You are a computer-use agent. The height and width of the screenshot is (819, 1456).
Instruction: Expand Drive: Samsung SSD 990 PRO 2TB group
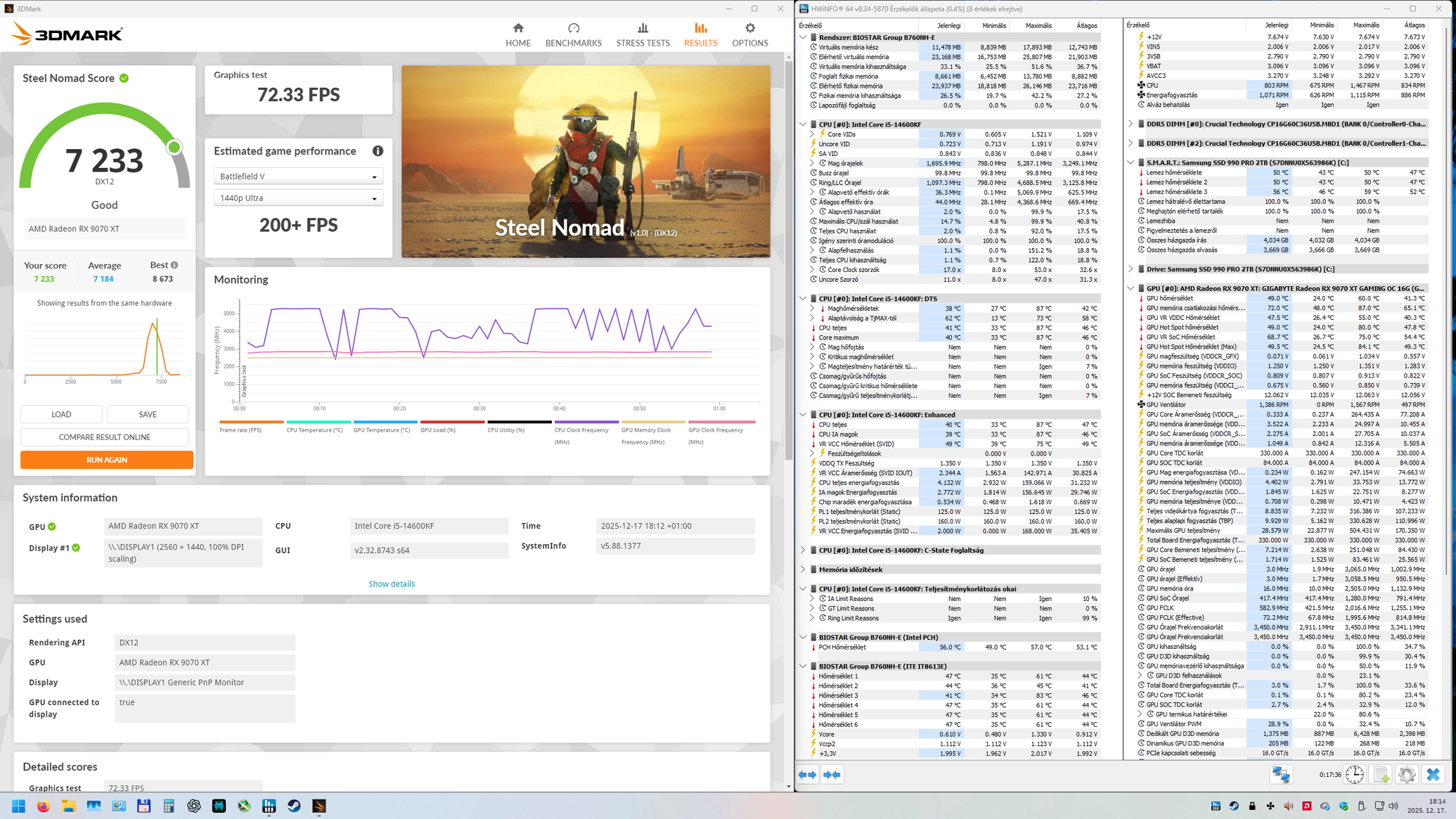(x=1130, y=269)
